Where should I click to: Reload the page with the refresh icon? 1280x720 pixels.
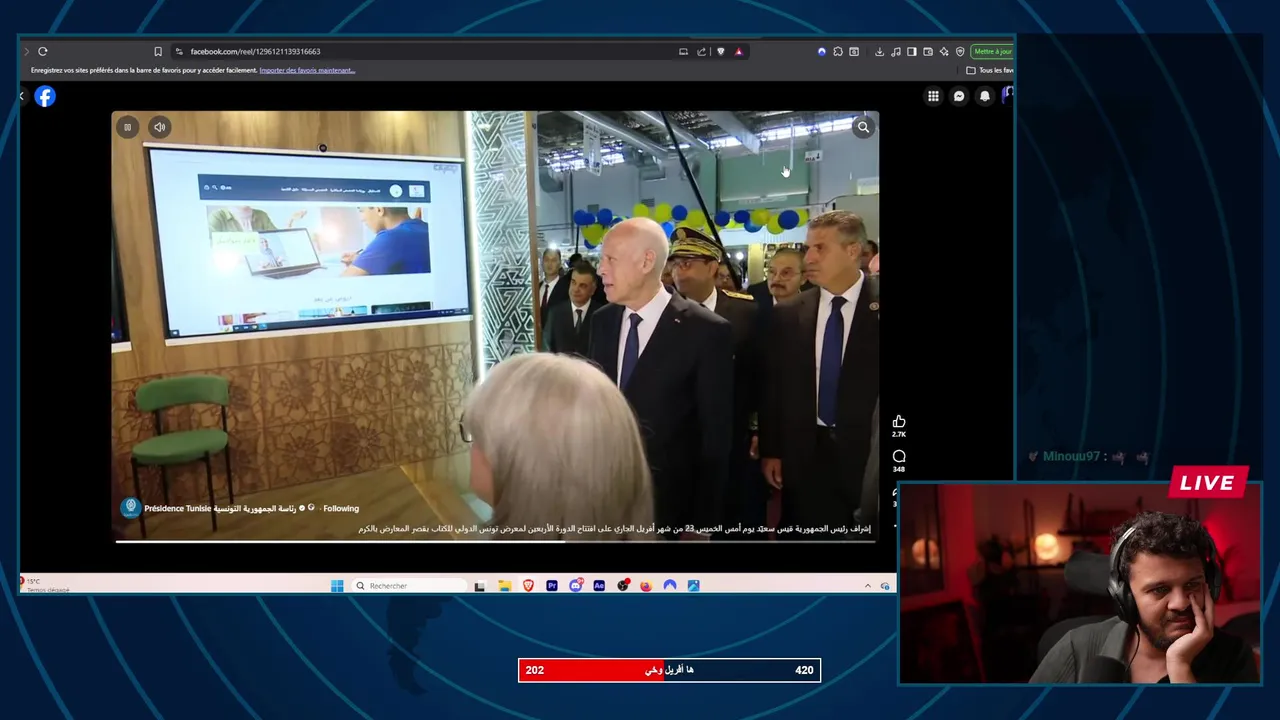42,51
